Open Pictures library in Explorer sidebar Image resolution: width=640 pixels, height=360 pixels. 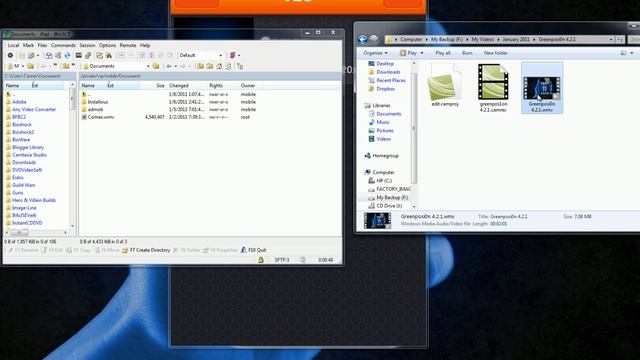click(381, 131)
